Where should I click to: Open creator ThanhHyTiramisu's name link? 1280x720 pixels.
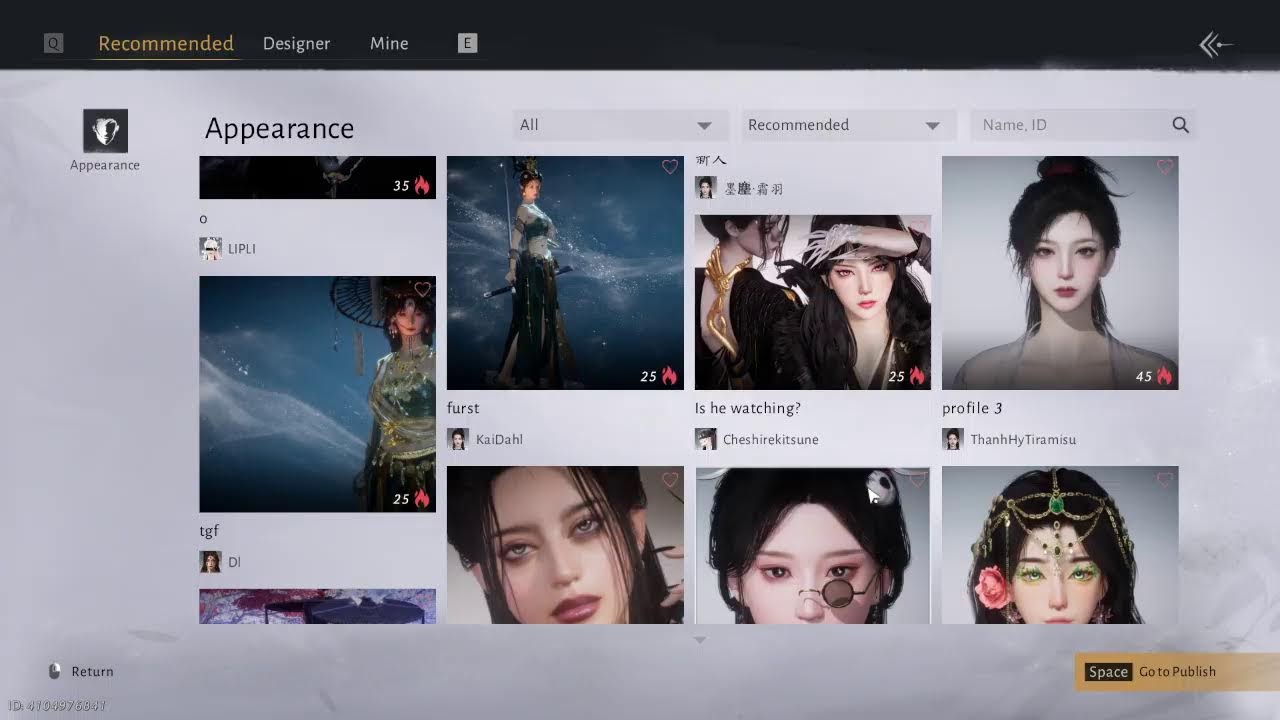[x=1023, y=440]
